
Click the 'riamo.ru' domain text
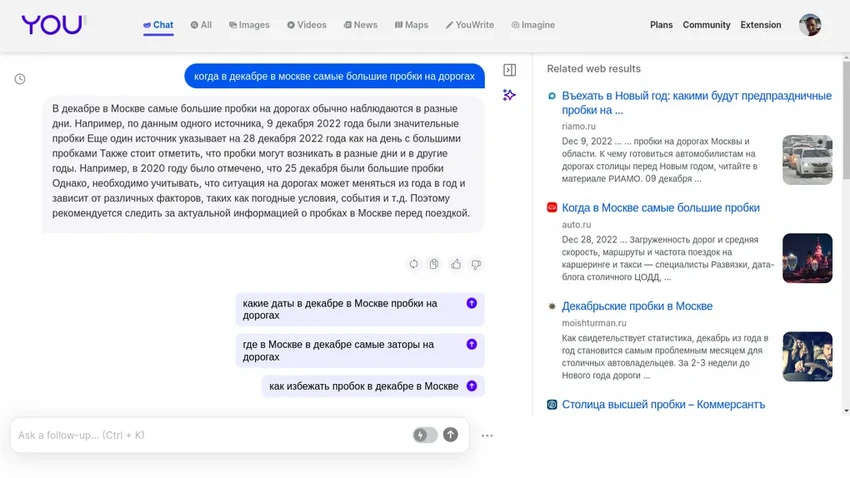click(578, 126)
